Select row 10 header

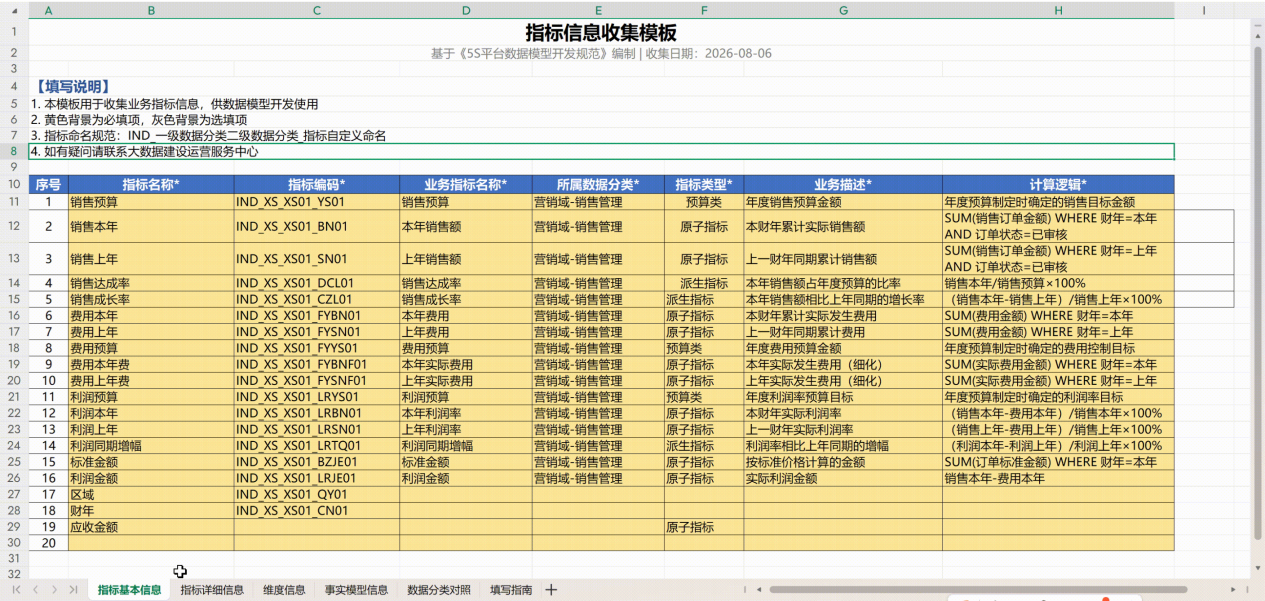[x=14, y=184]
